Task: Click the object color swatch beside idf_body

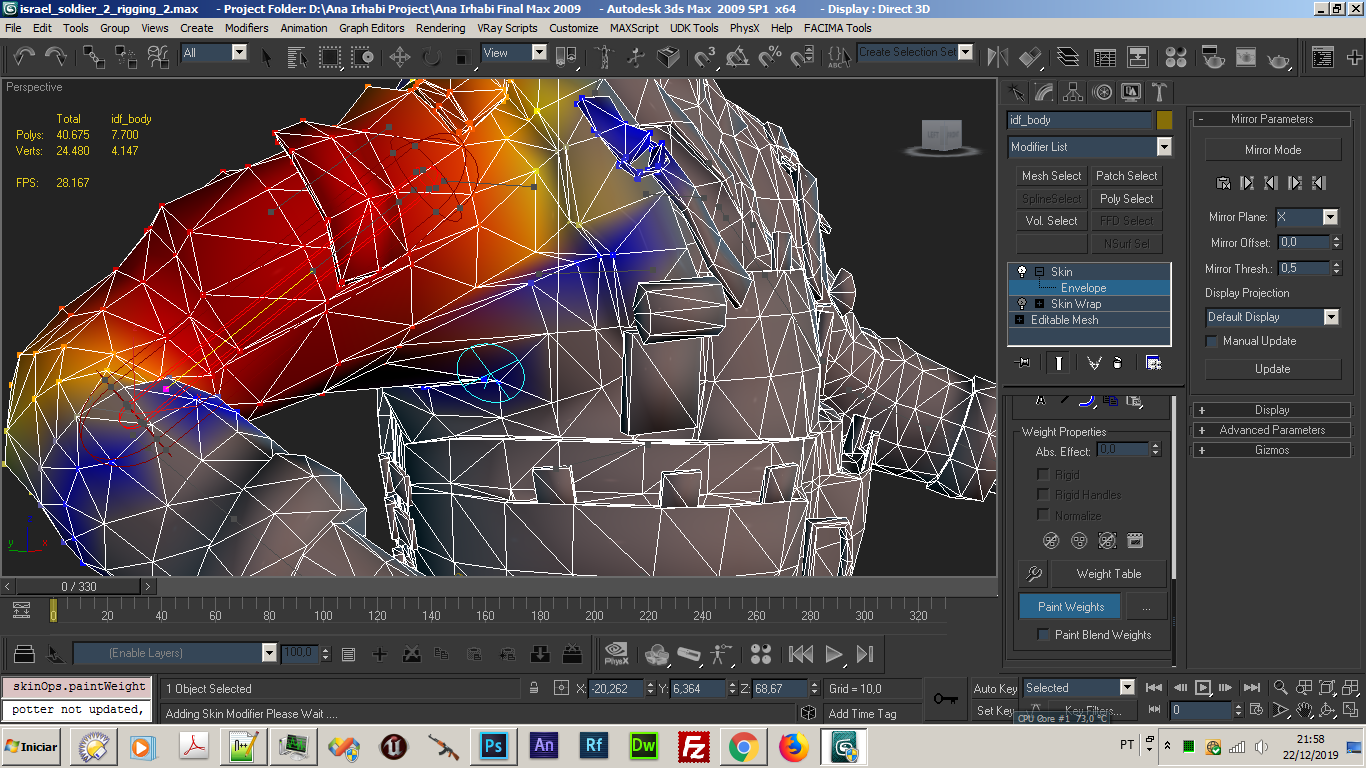Action: [x=1164, y=120]
